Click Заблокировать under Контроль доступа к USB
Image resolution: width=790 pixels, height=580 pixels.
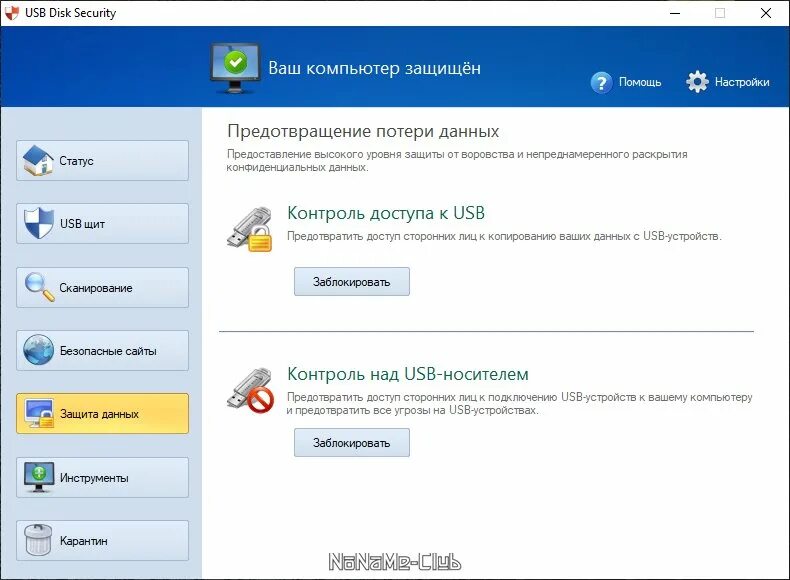click(352, 282)
